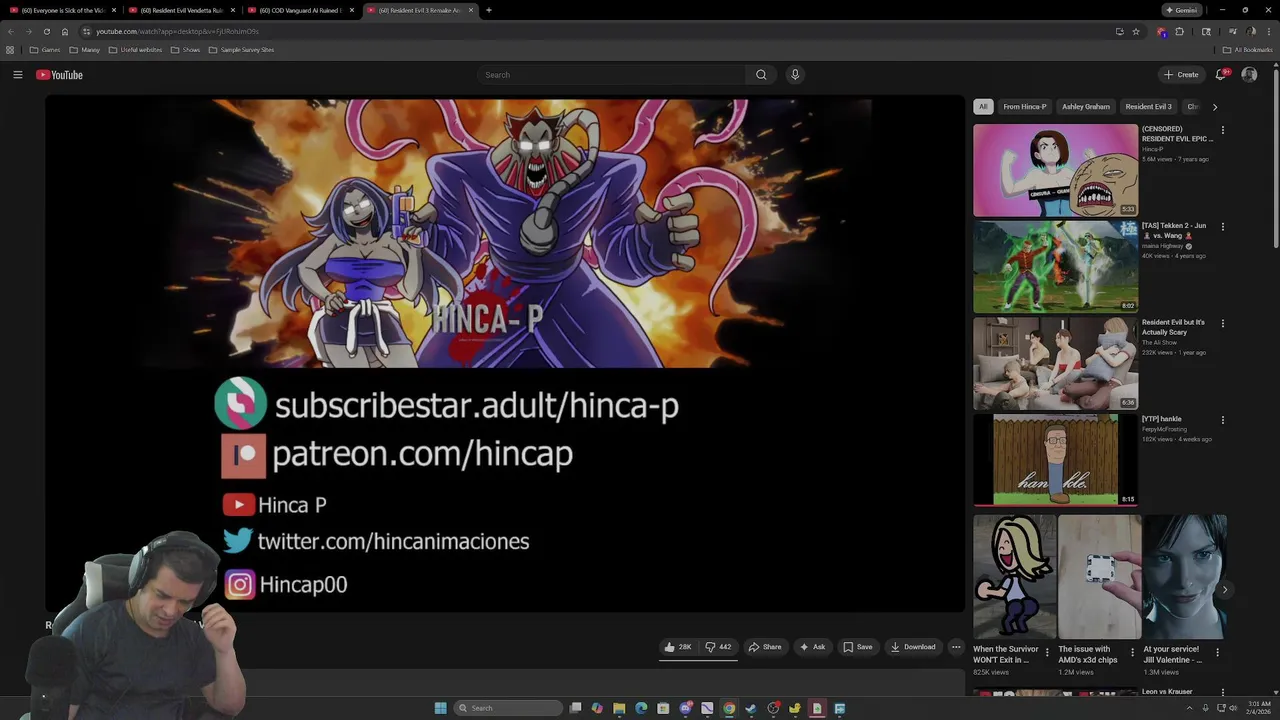Open Chrome extensions puzzle icon
Image resolution: width=1280 pixels, height=720 pixels.
[1180, 31]
